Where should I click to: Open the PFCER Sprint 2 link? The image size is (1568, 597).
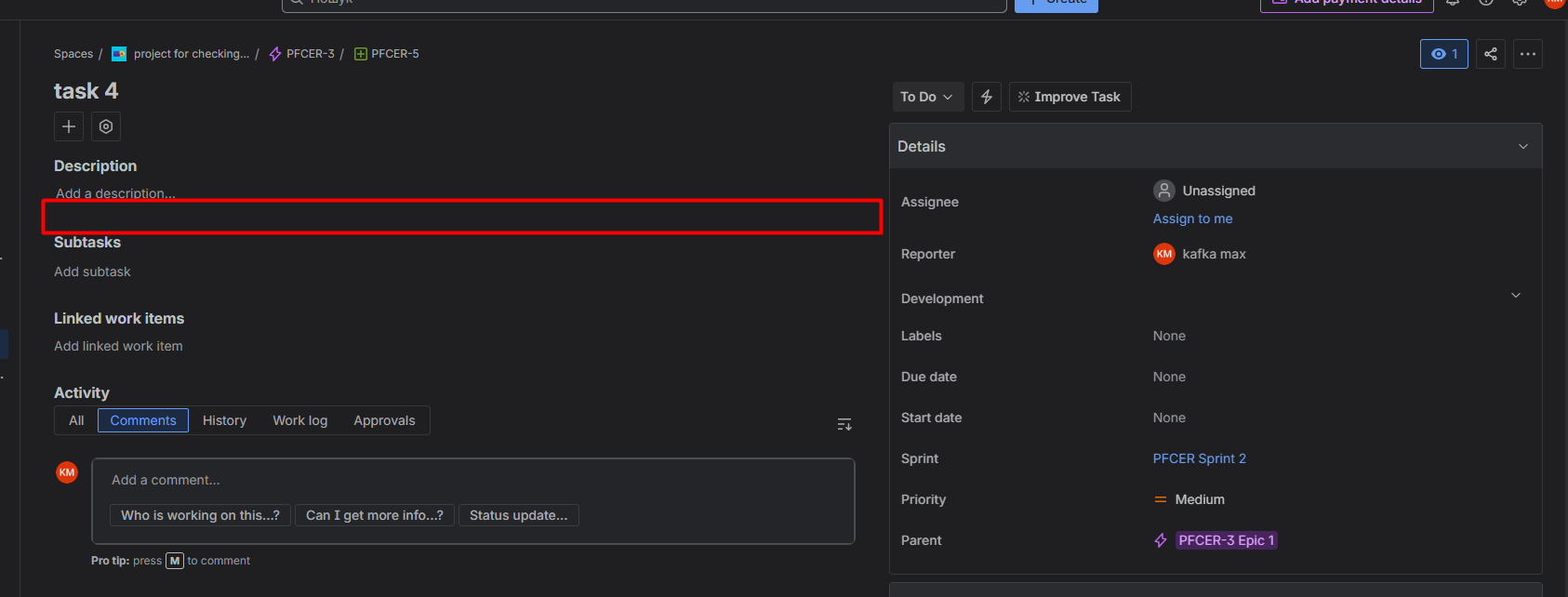point(1200,458)
